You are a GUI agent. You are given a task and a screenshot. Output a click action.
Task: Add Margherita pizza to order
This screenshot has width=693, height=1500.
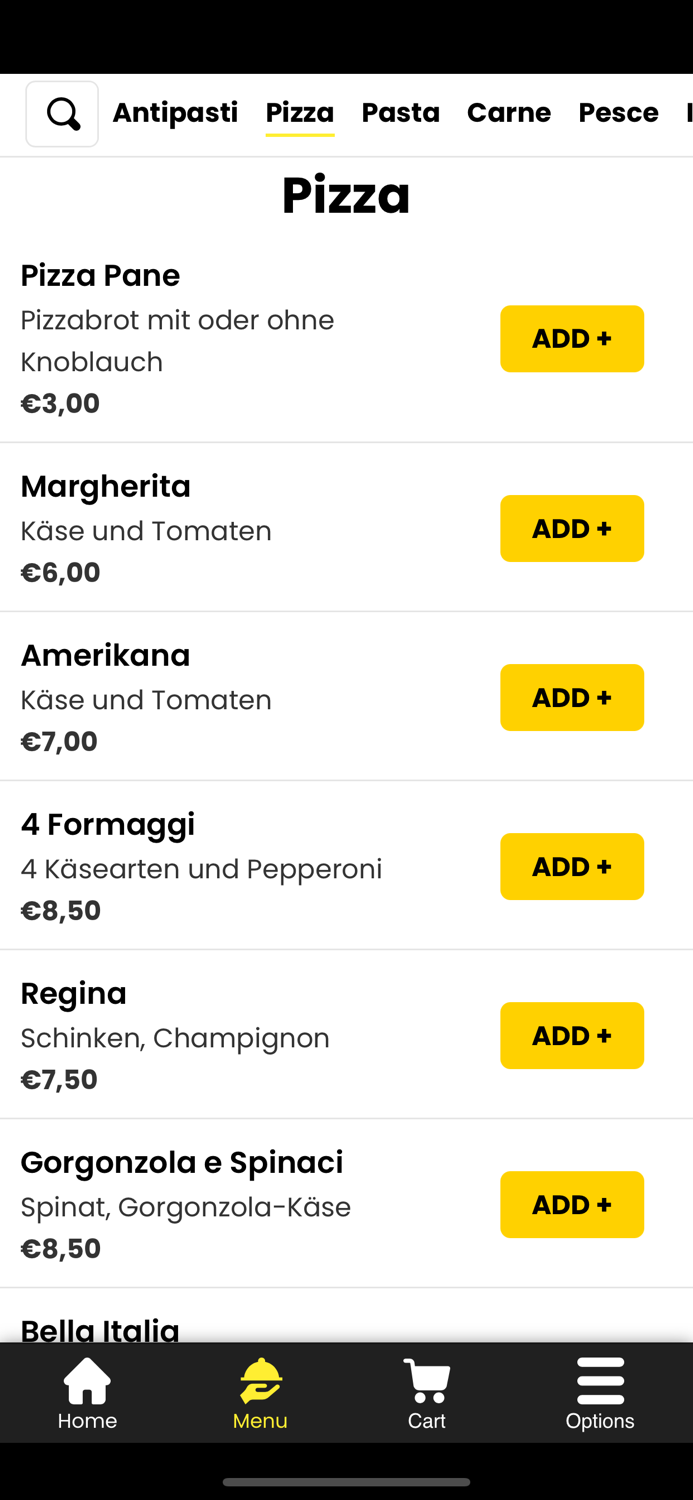[x=571, y=528]
